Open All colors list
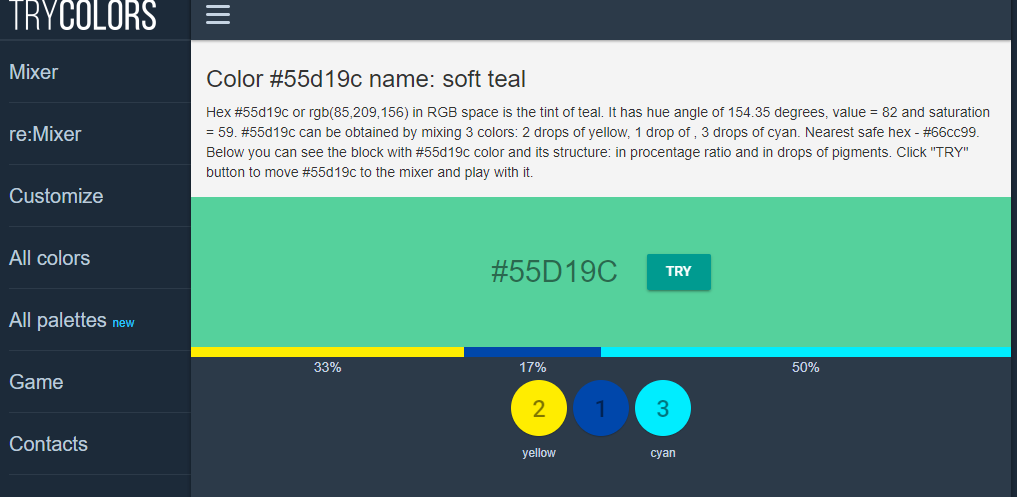This screenshot has width=1017, height=497. click(x=50, y=258)
